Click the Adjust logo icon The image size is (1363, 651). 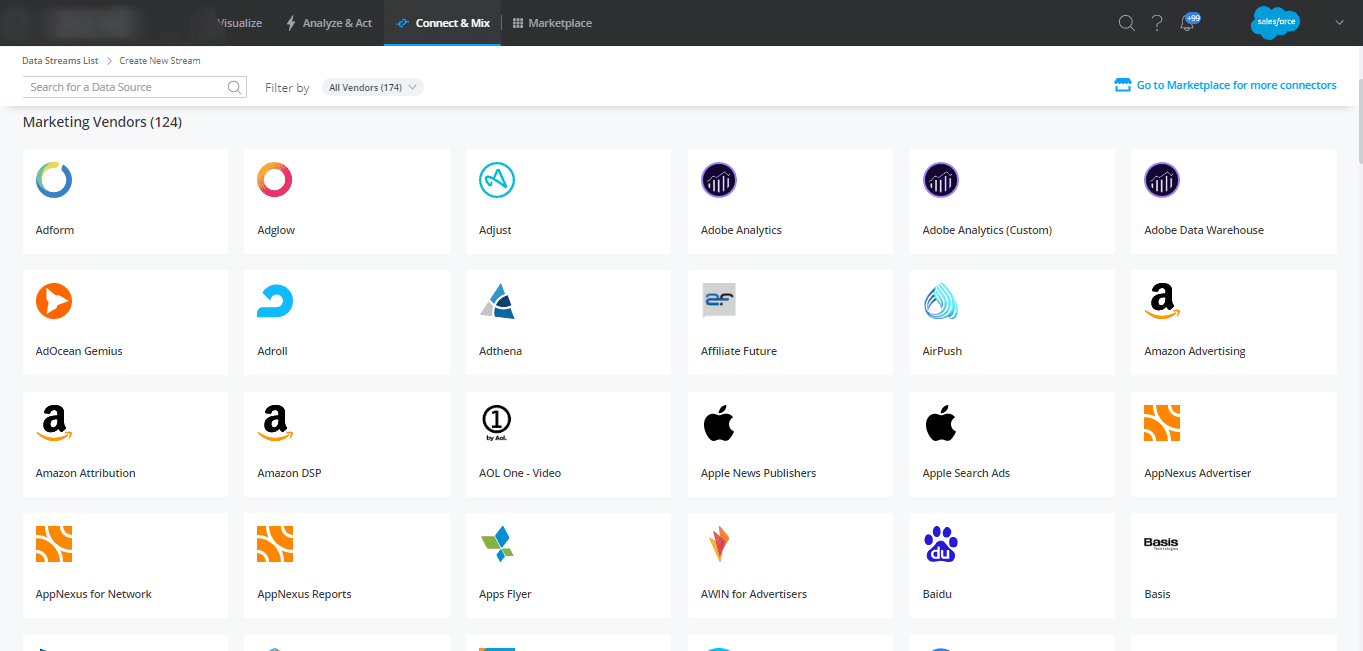point(497,180)
